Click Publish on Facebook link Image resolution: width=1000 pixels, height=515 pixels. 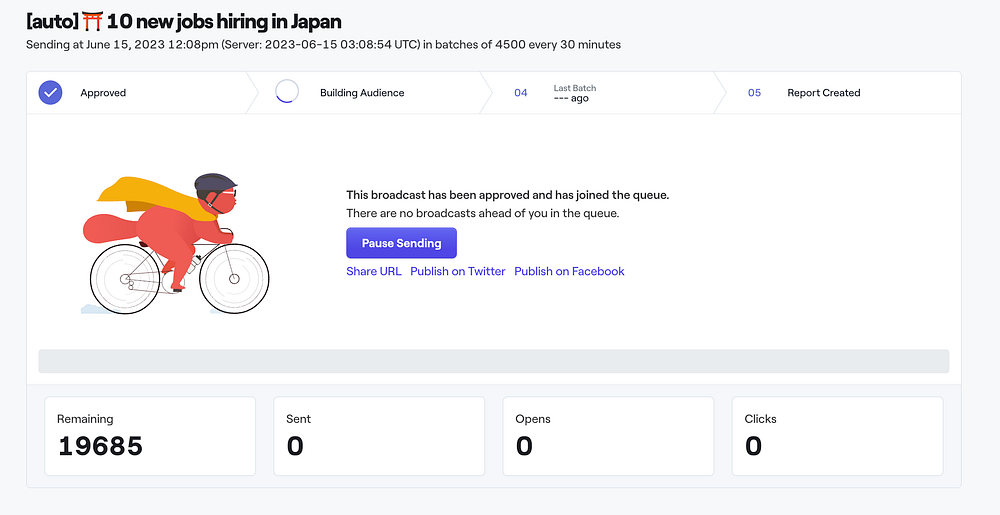point(569,271)
